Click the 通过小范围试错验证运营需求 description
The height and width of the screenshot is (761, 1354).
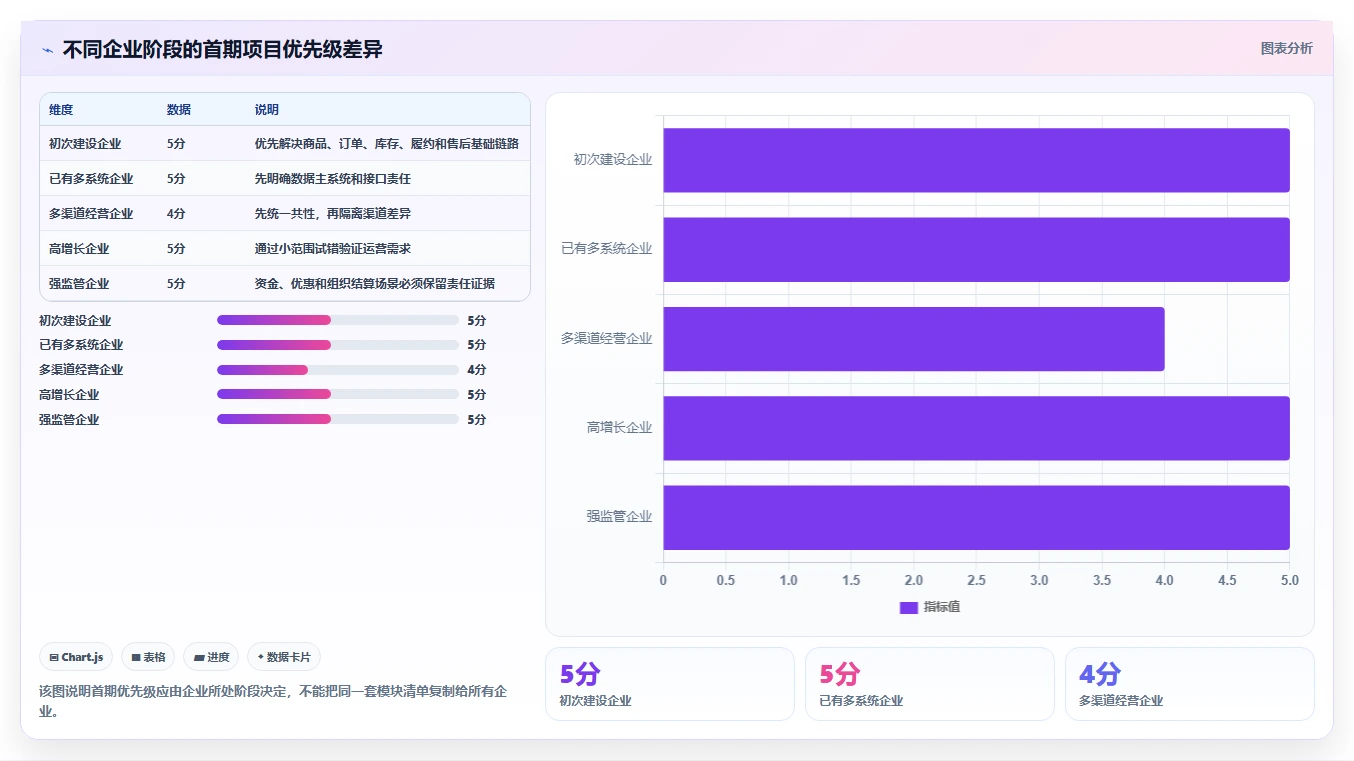click(x=333, y=249)
